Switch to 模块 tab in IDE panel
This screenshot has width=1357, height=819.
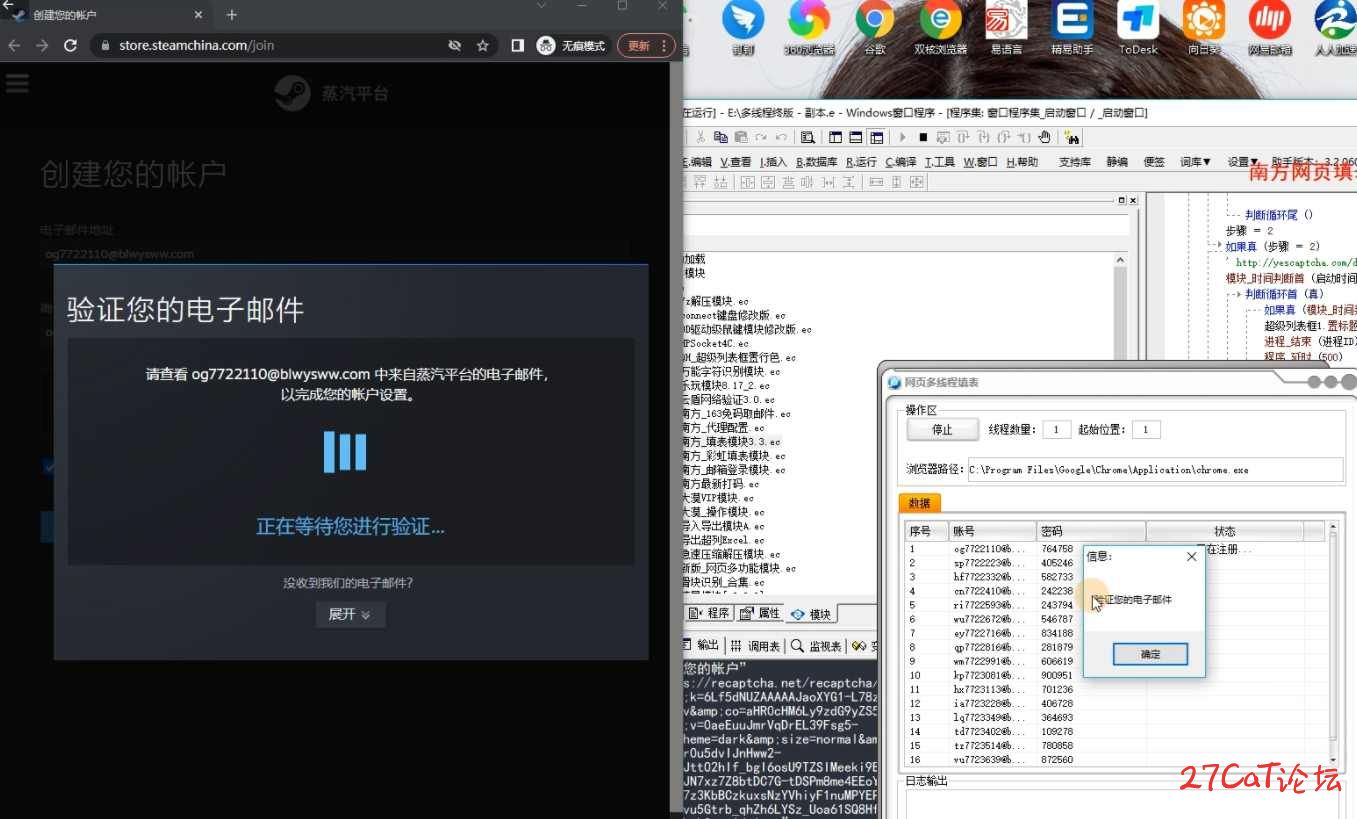[x=812, y=614]
